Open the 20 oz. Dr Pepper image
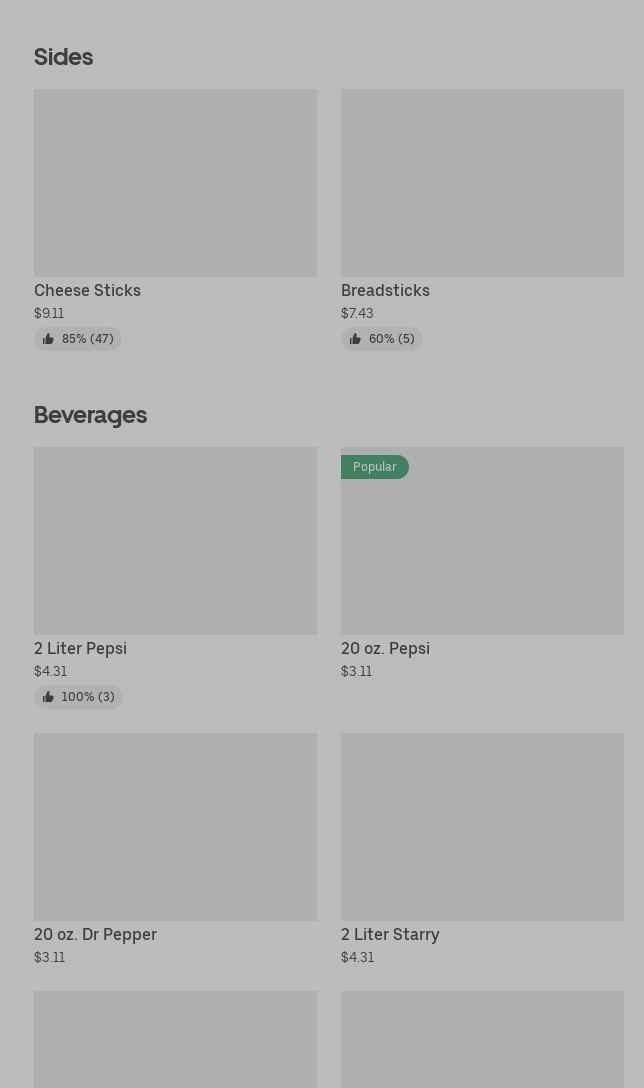 click(176, 827)
